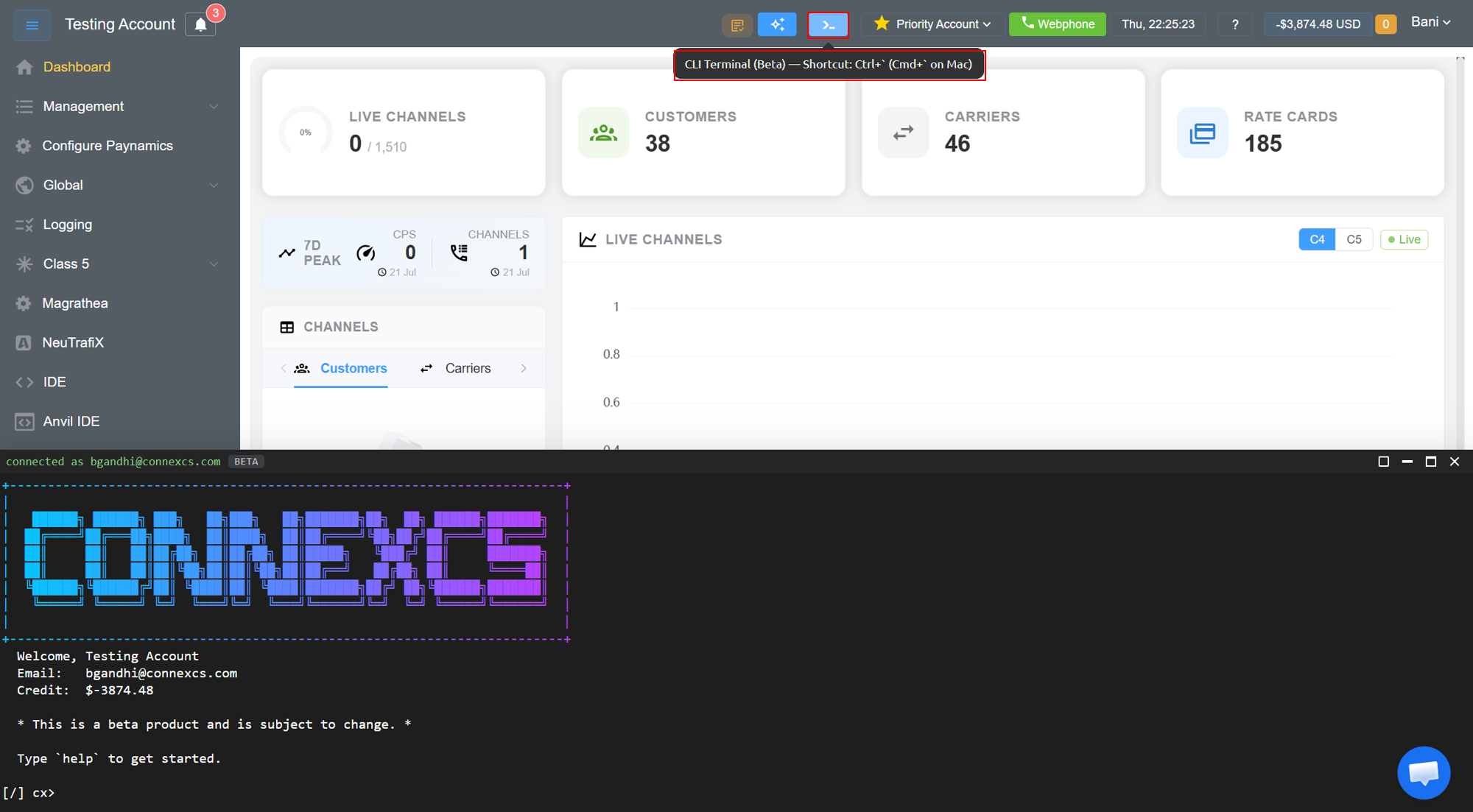Open the Priority Account dropdown
This screenshot has height=812, width=1473.
(x=932, y=24)
